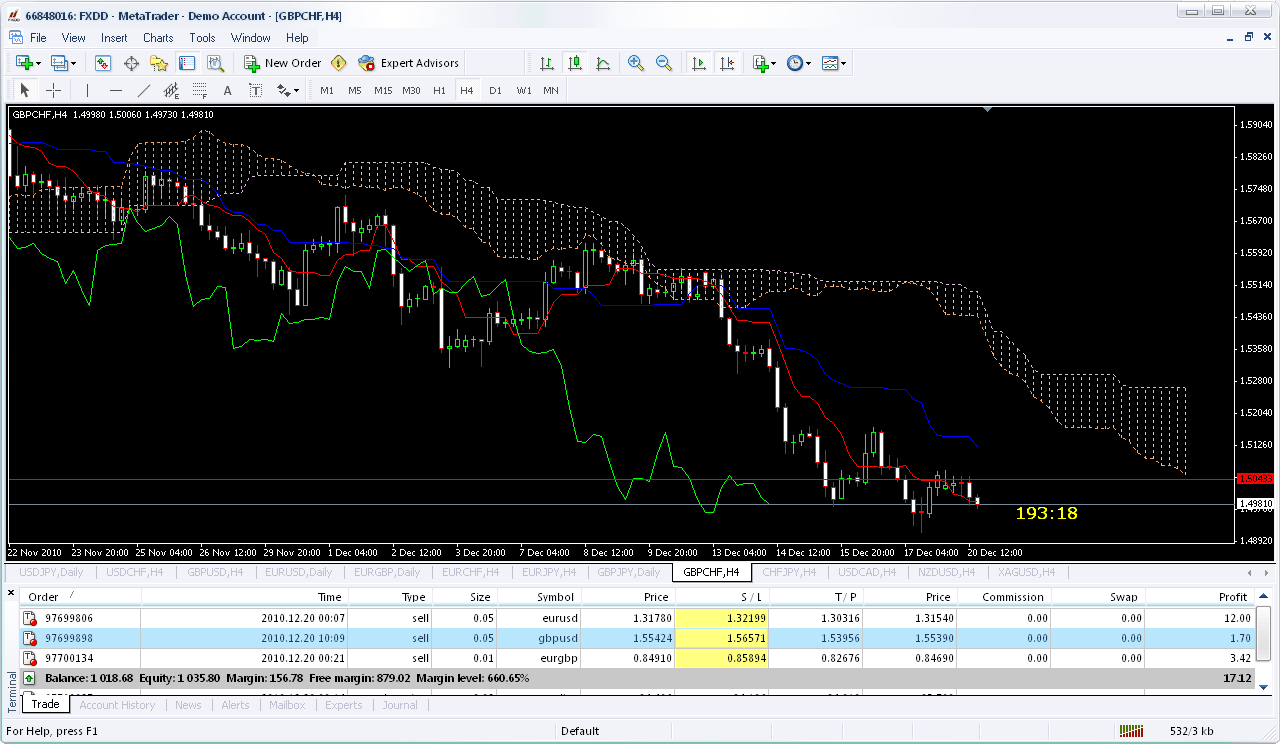This screenshot has height=744, width=1280.
Task: Switch chart to Bar Chart
Action: [x=547, y=63]
